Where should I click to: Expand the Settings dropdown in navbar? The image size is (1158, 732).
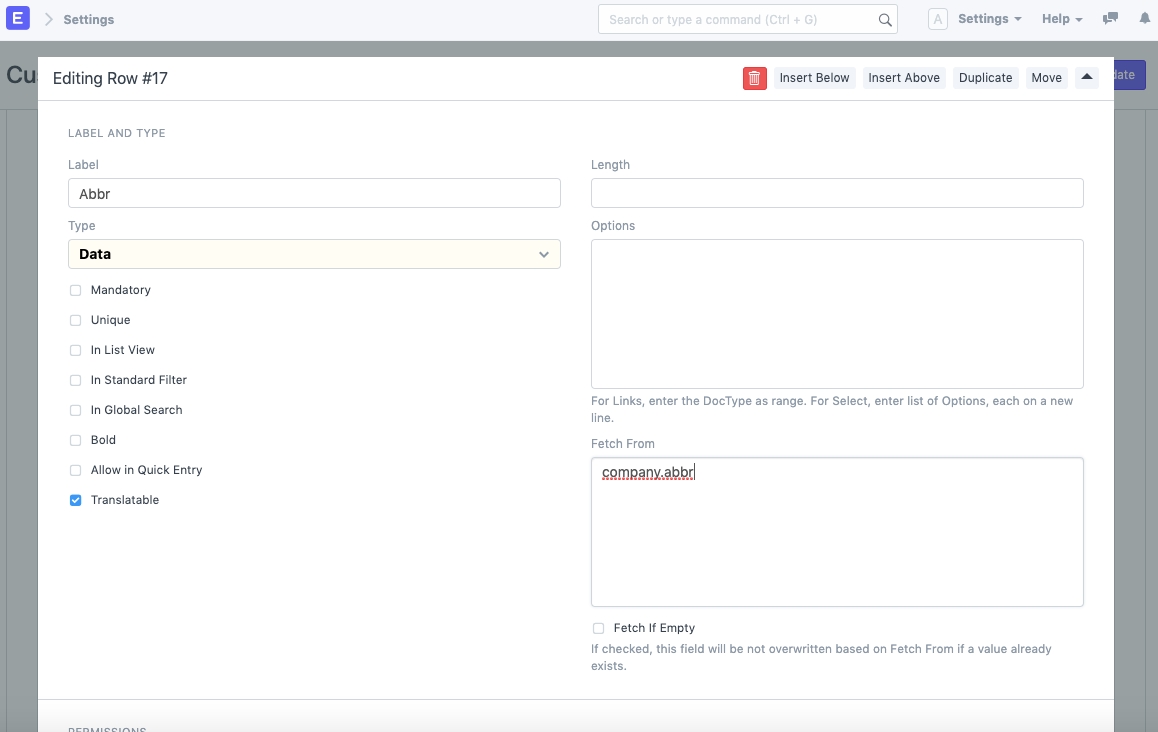pyautogui.click(x=989, y=19)
